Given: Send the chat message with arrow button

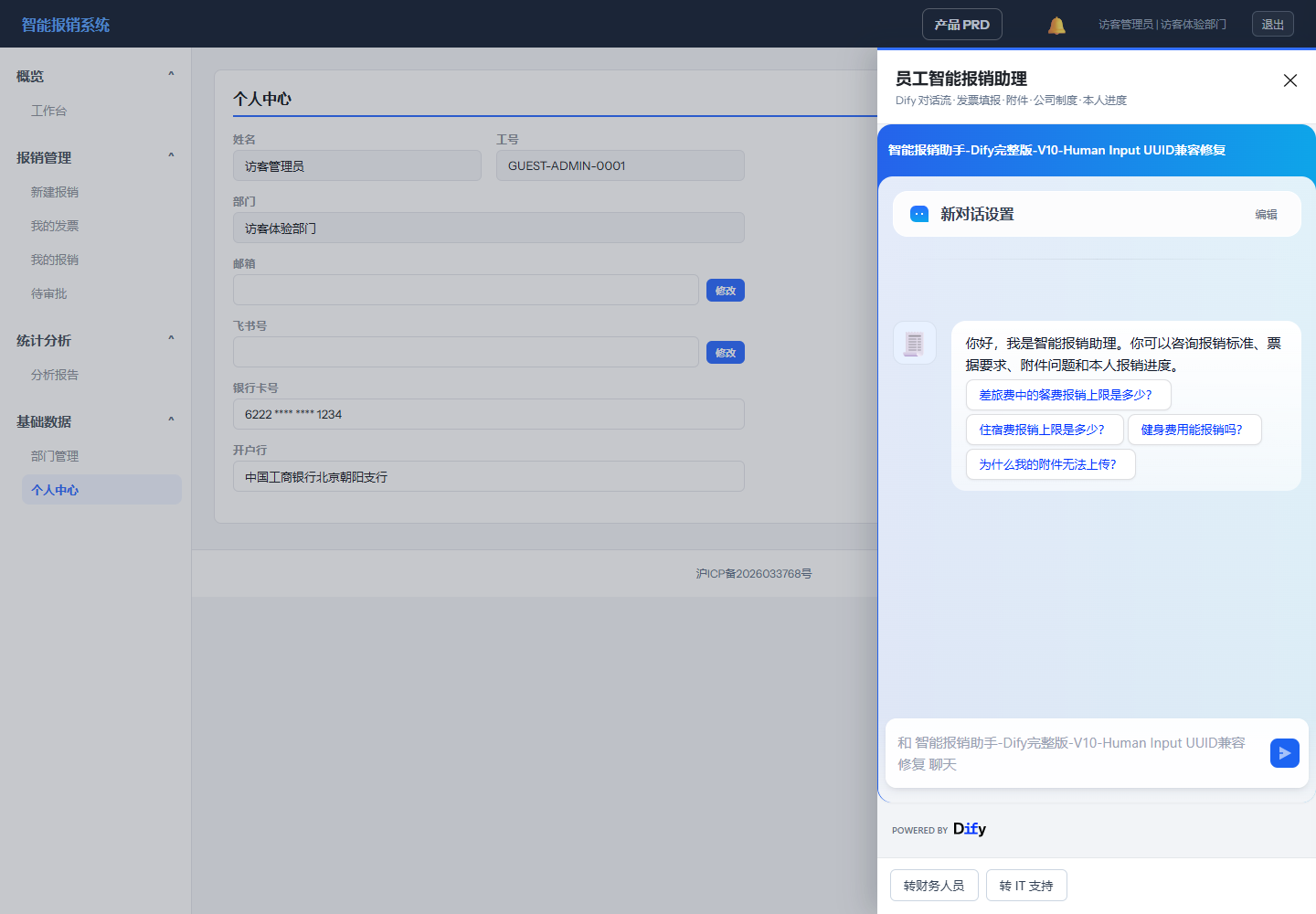Looking at the screenshot, I should 1285,753.
